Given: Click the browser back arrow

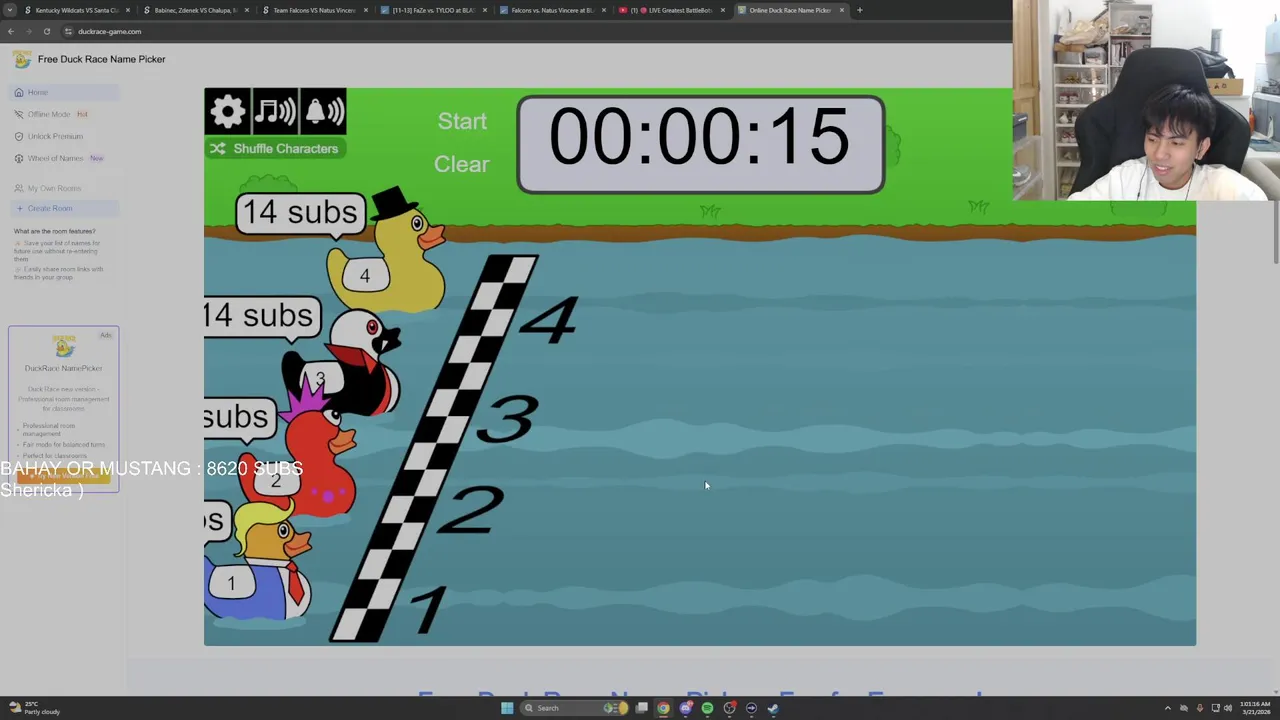Looking at the screenshot, I should tap(11, 31).
